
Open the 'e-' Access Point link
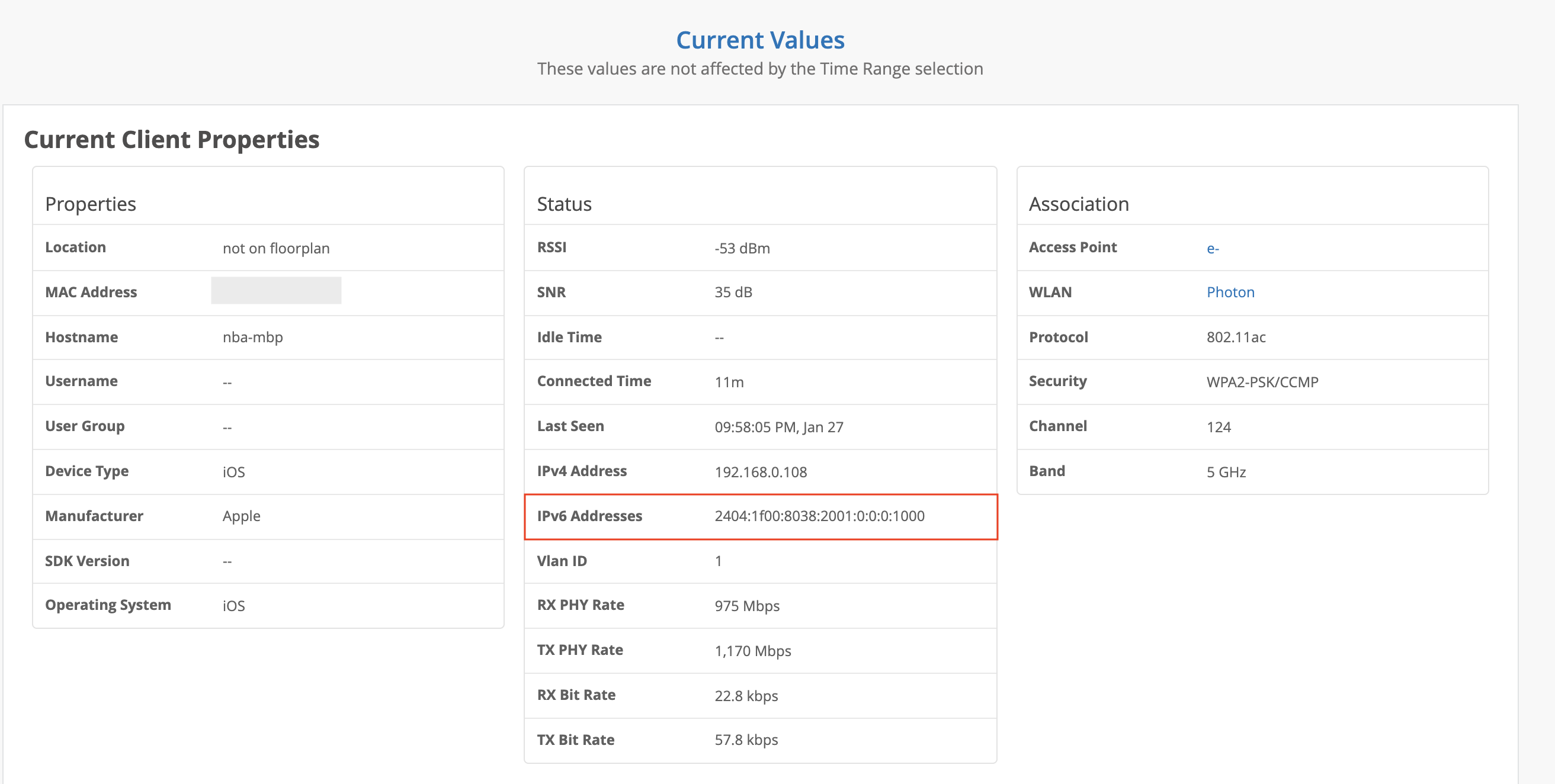(x=1212, y=249)
